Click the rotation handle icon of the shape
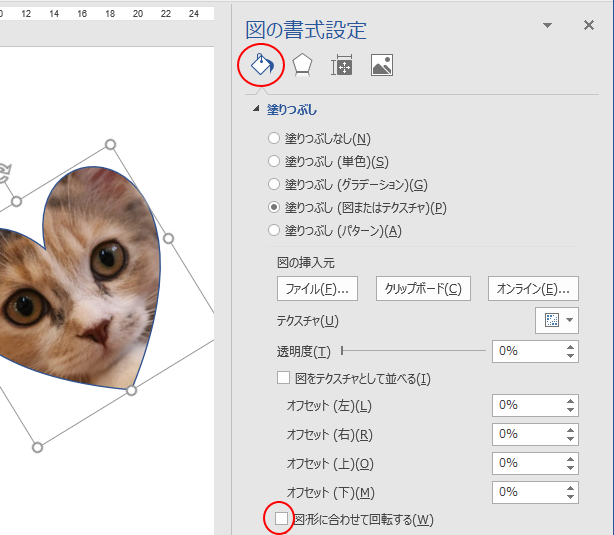 pyautogui.click(x=4, y=173)
